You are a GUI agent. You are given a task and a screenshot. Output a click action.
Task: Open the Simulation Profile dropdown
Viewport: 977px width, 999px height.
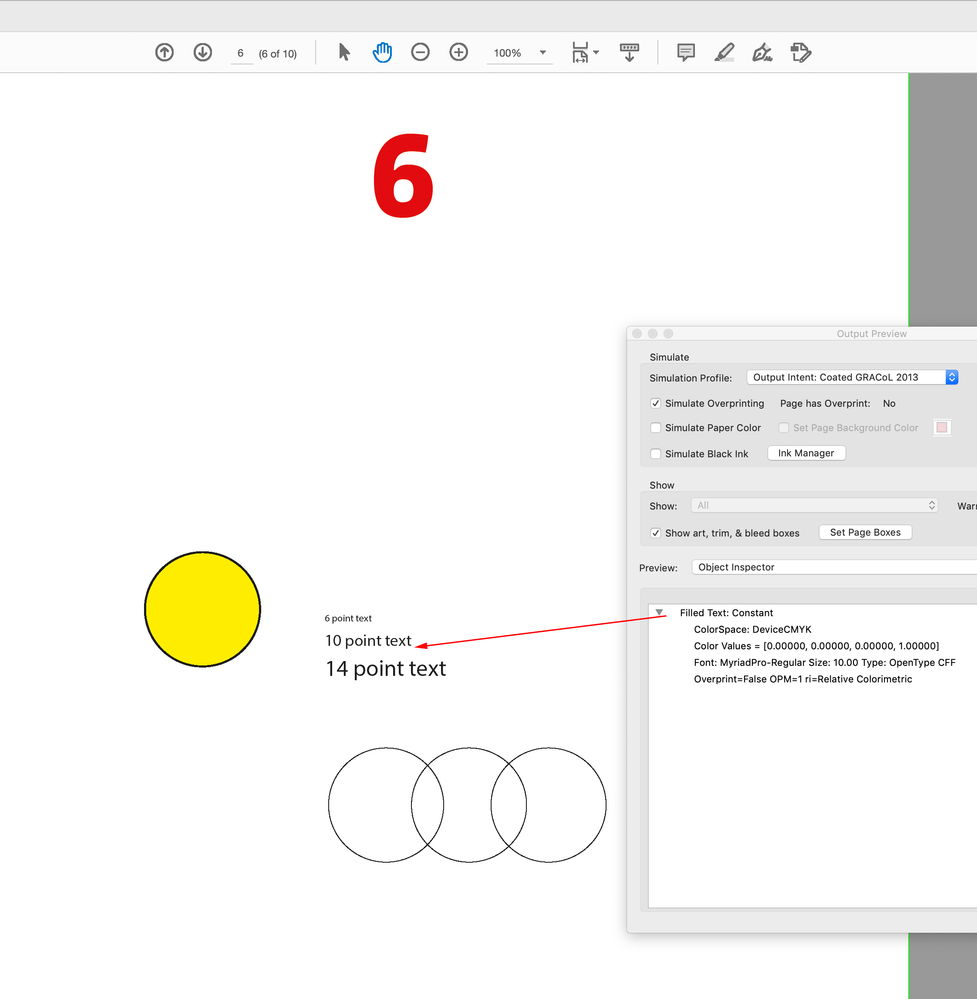pyautogui.click(x=852, y=377)
